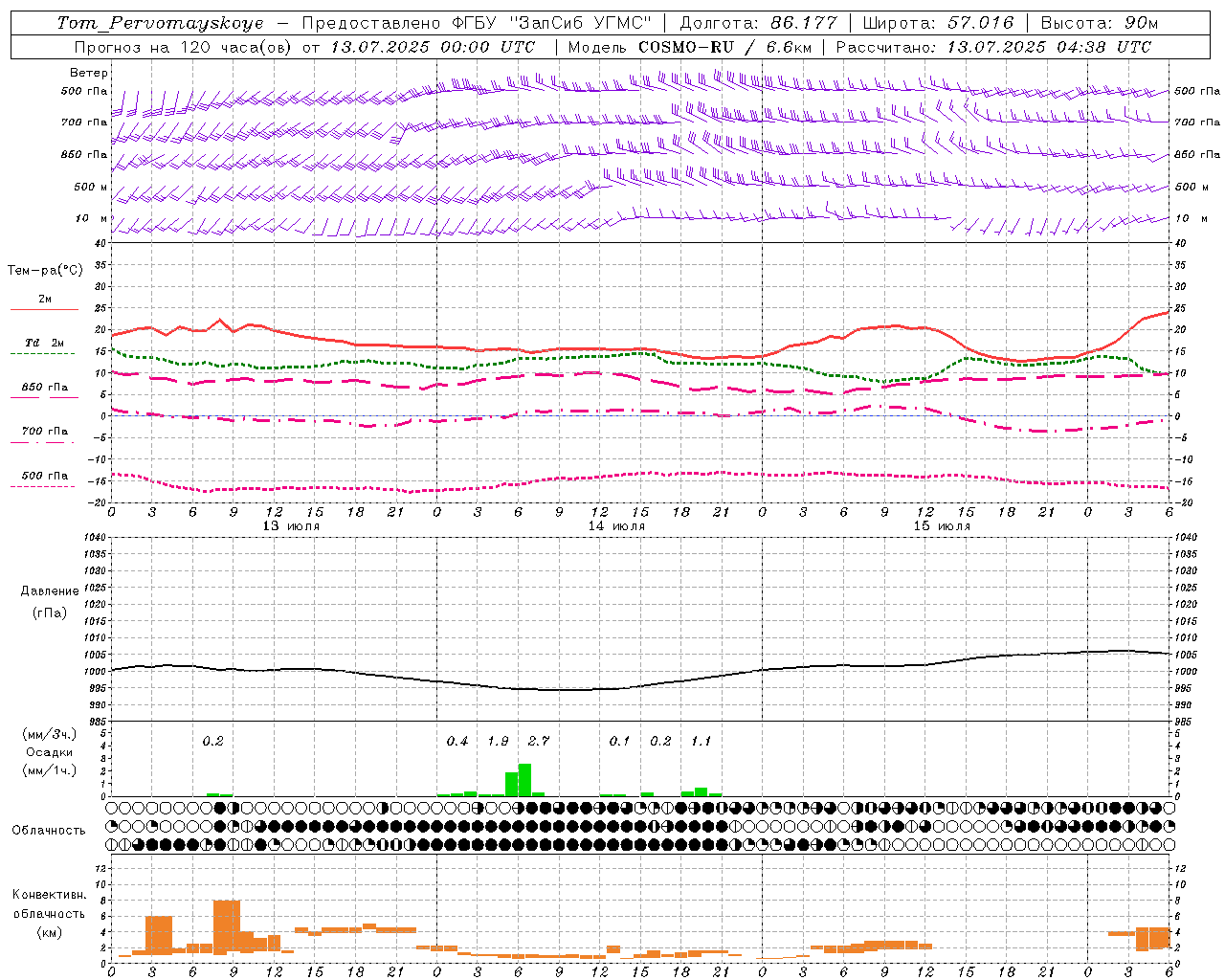Click the "Ветер" wind panel label
1225x980 pixels.
[89, 73]
